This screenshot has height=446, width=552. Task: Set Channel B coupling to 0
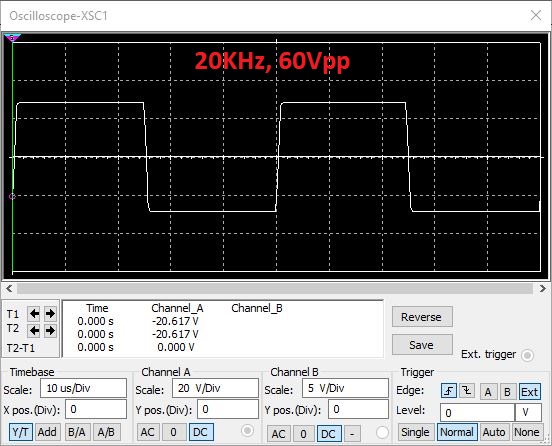coord(303,434)
